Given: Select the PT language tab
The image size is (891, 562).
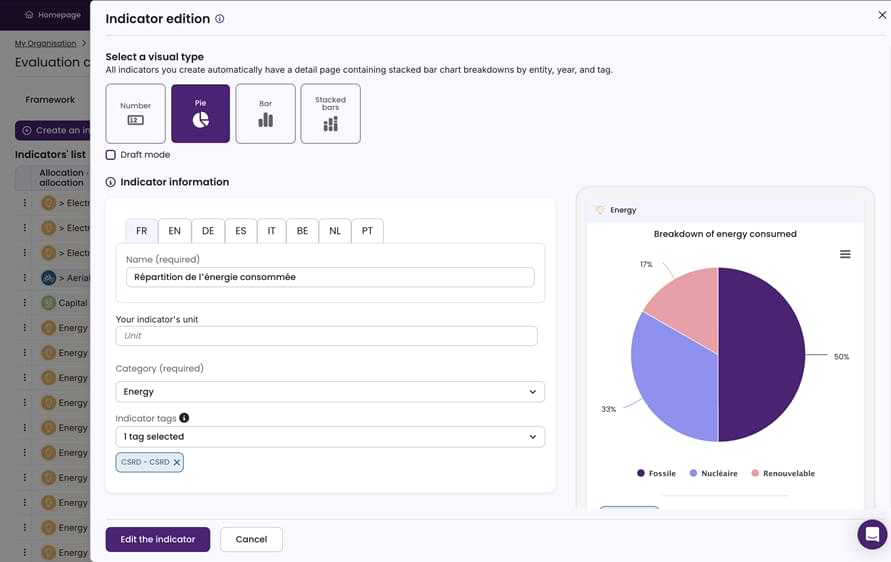Looking at the screenshot, I should (x=367, y=231).
